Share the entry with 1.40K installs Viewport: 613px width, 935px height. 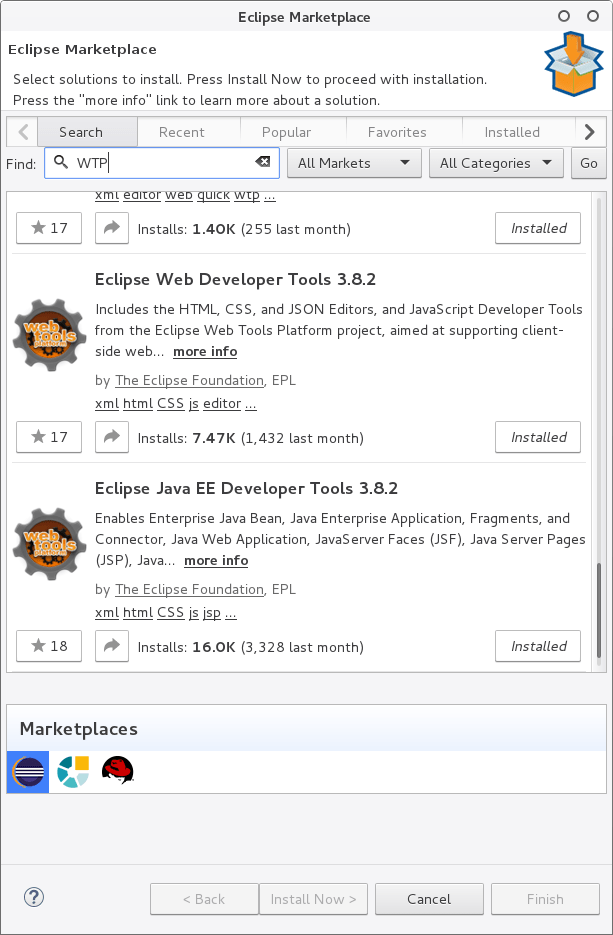coord(112,228)
